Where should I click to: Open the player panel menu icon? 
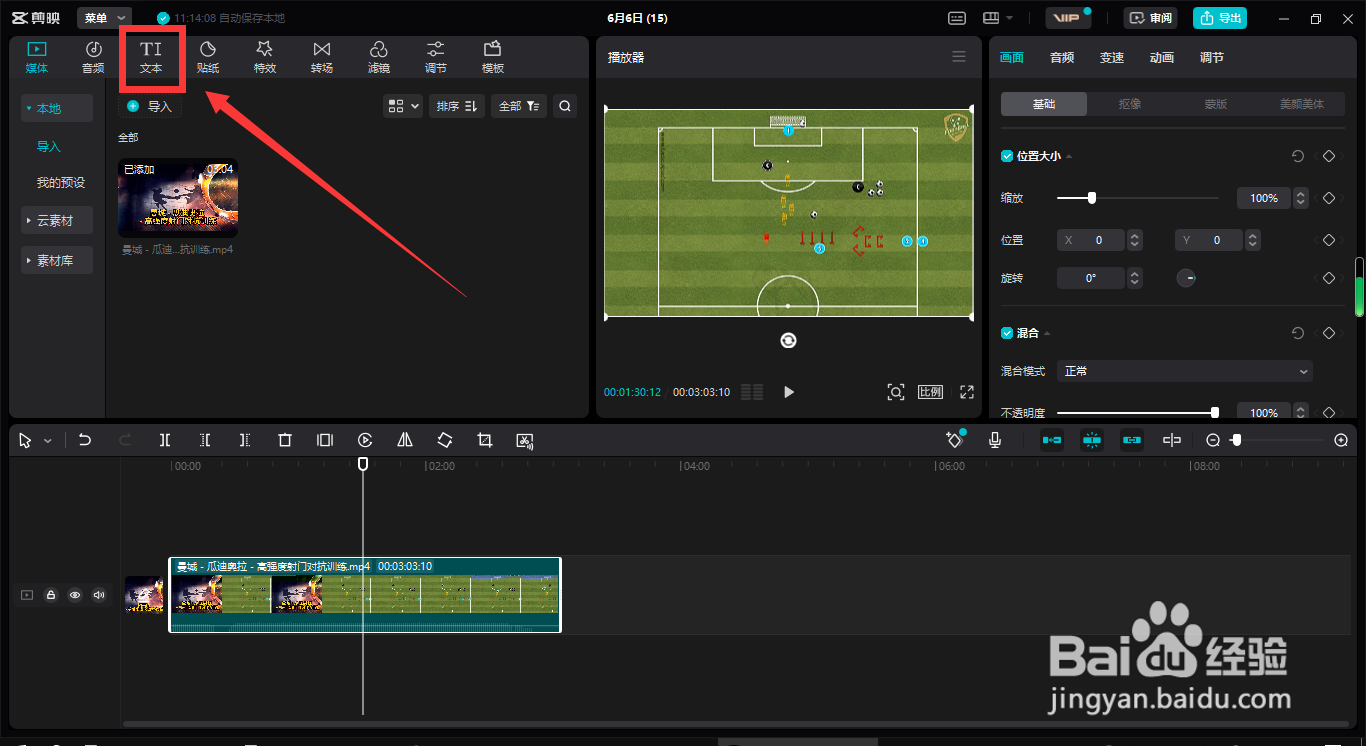coord(959,57)
